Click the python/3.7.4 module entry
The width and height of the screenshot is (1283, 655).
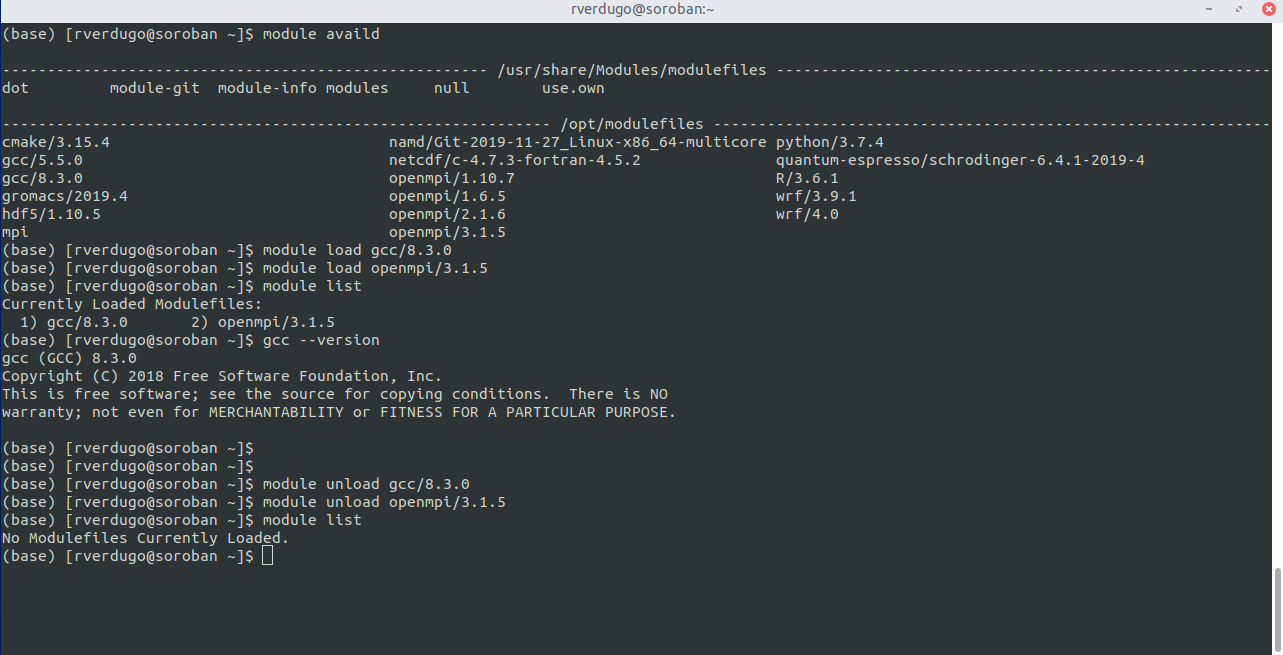click(x=828, y=141)
